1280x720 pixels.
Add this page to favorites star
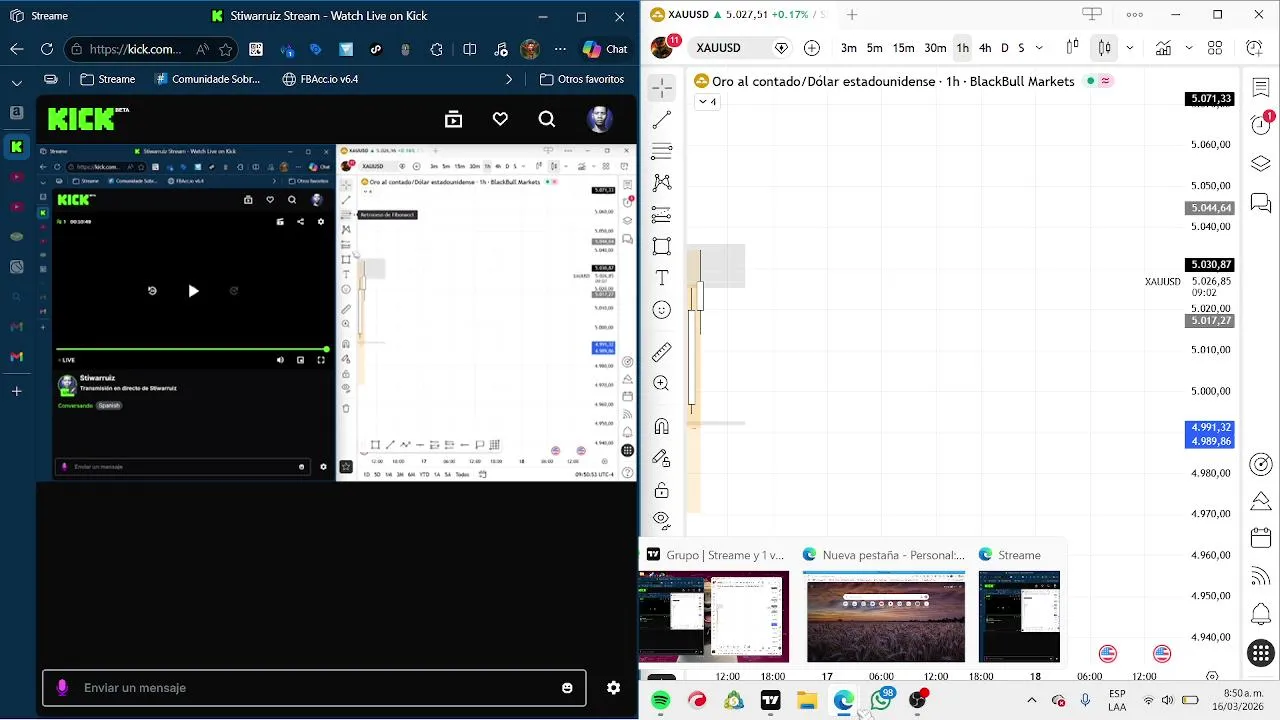pyautogui.click(x=226, y=49)
